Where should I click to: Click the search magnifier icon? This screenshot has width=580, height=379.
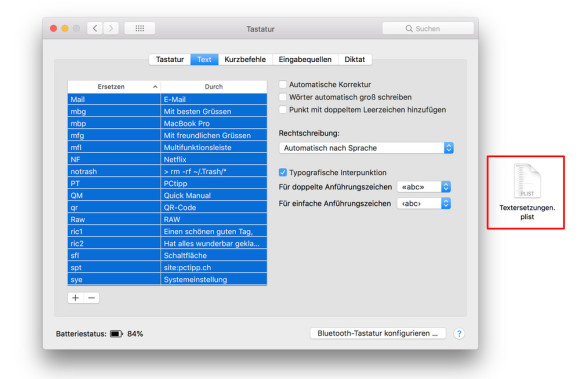[409, 28]
